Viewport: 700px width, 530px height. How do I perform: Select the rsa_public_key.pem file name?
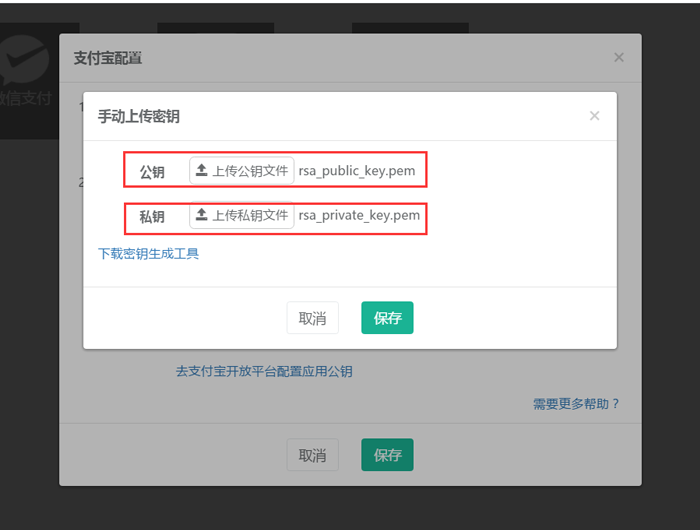357,171
